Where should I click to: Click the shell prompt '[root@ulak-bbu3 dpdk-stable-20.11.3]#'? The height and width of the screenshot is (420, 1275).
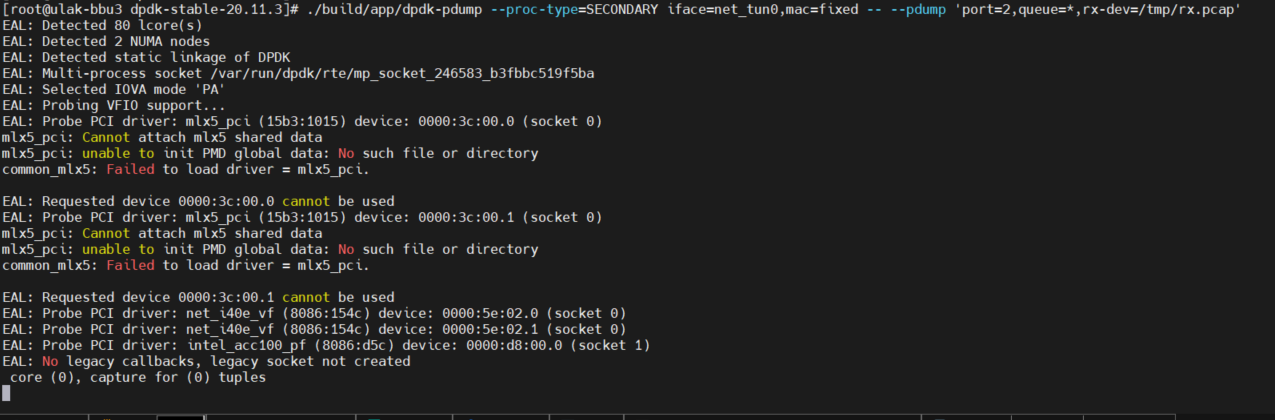[x=150, y=9]
